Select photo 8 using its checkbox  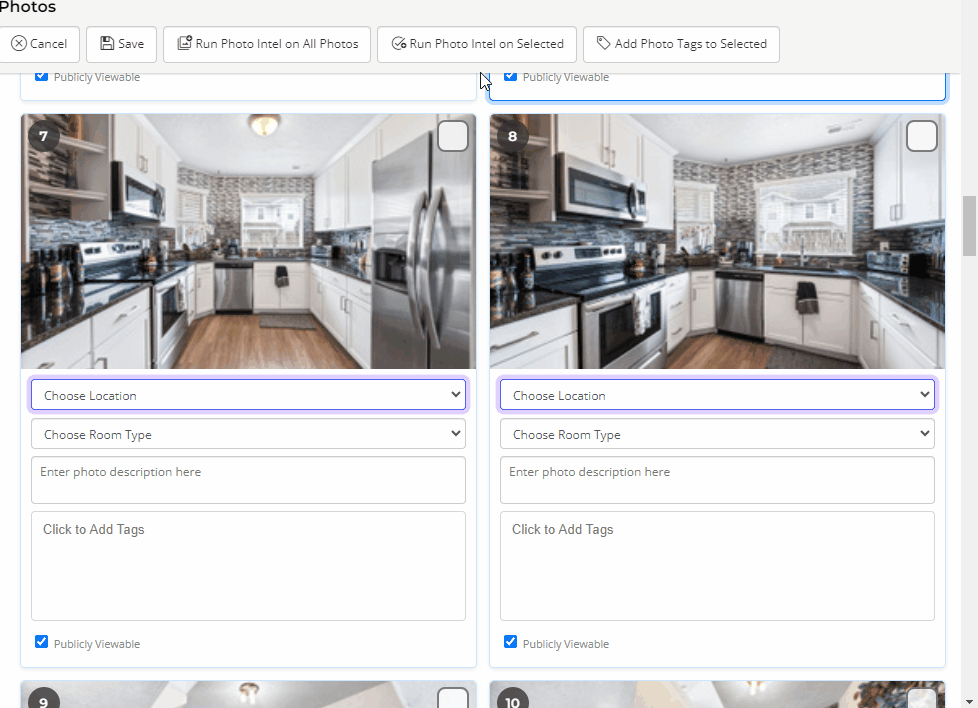coord(921,136)
